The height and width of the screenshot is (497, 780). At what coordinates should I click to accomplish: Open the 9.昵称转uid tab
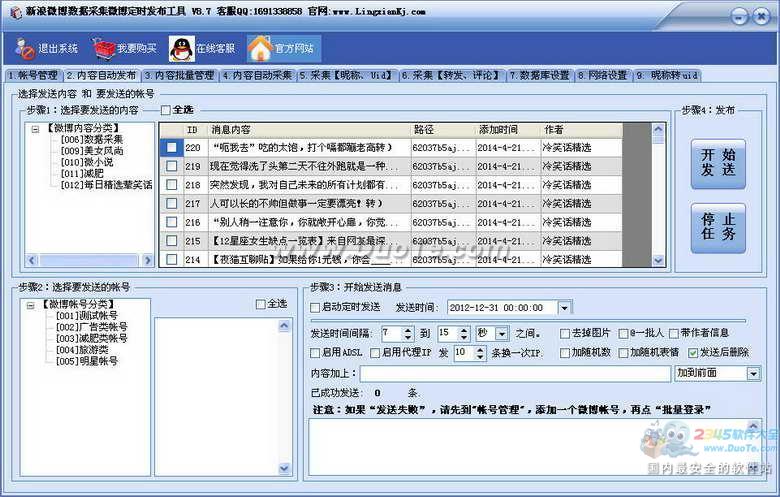click(x=667, y=75)
